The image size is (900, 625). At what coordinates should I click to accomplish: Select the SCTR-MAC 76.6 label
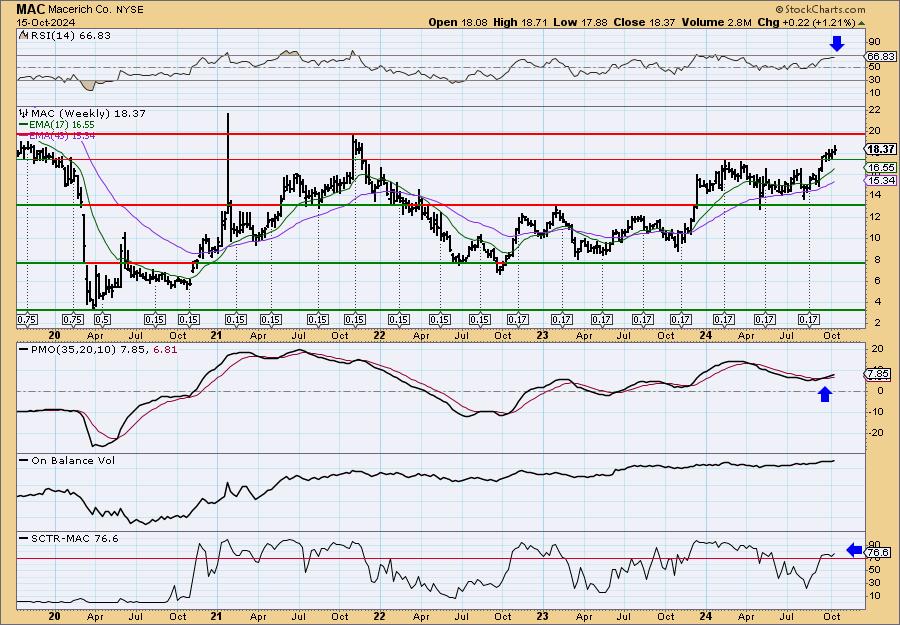[x=75, y=538]
